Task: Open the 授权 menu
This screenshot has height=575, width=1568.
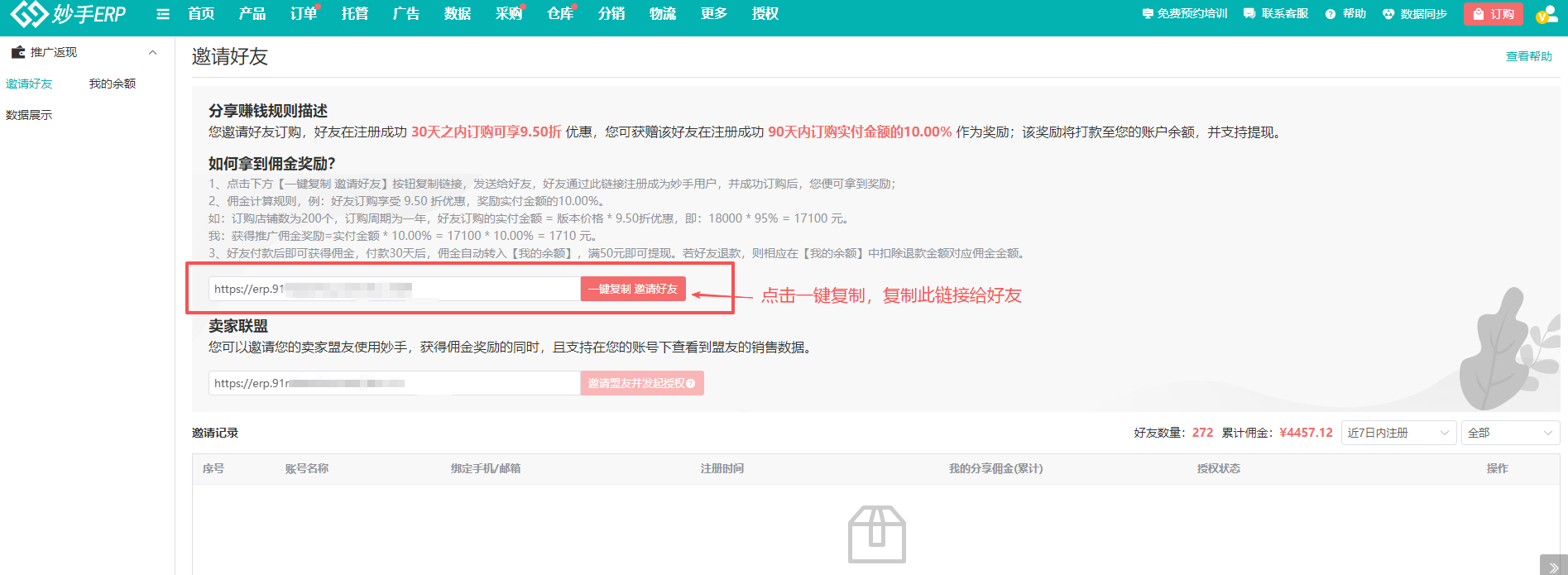Action: 765,14
